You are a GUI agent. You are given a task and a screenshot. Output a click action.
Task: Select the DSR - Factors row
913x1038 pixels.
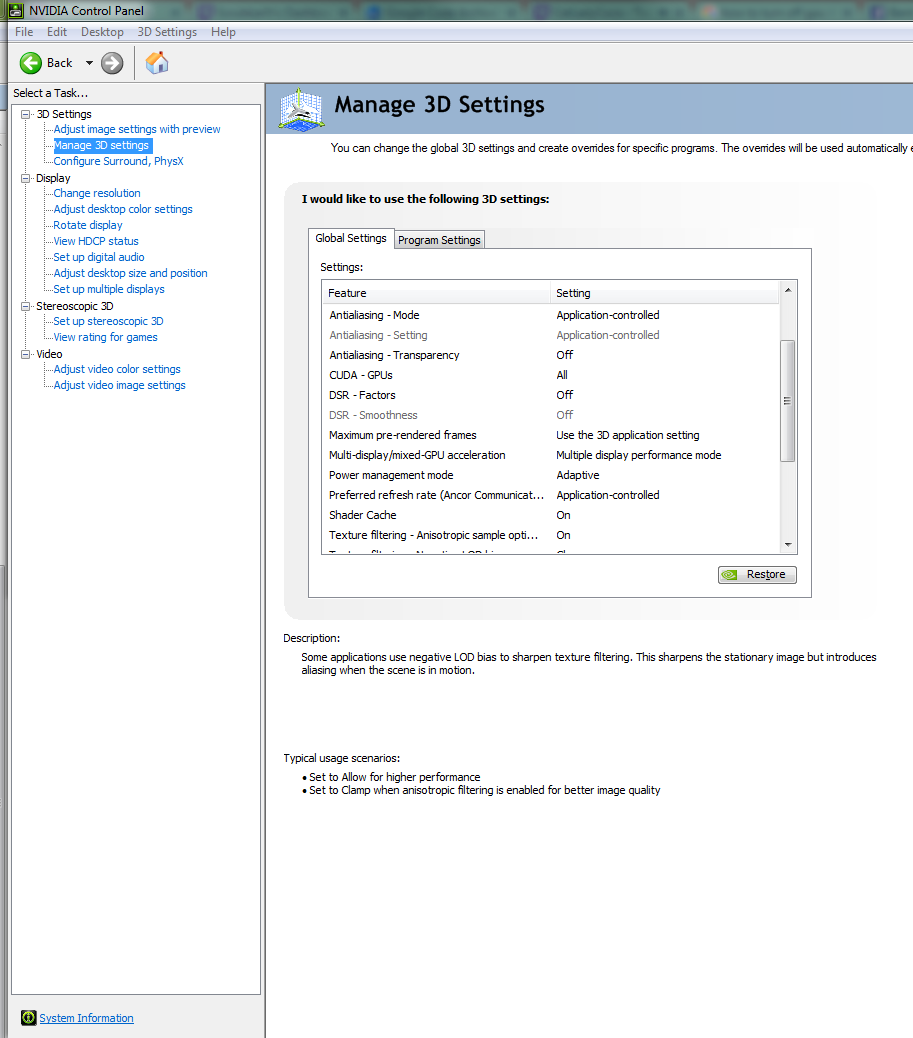(x=552, y=395)
